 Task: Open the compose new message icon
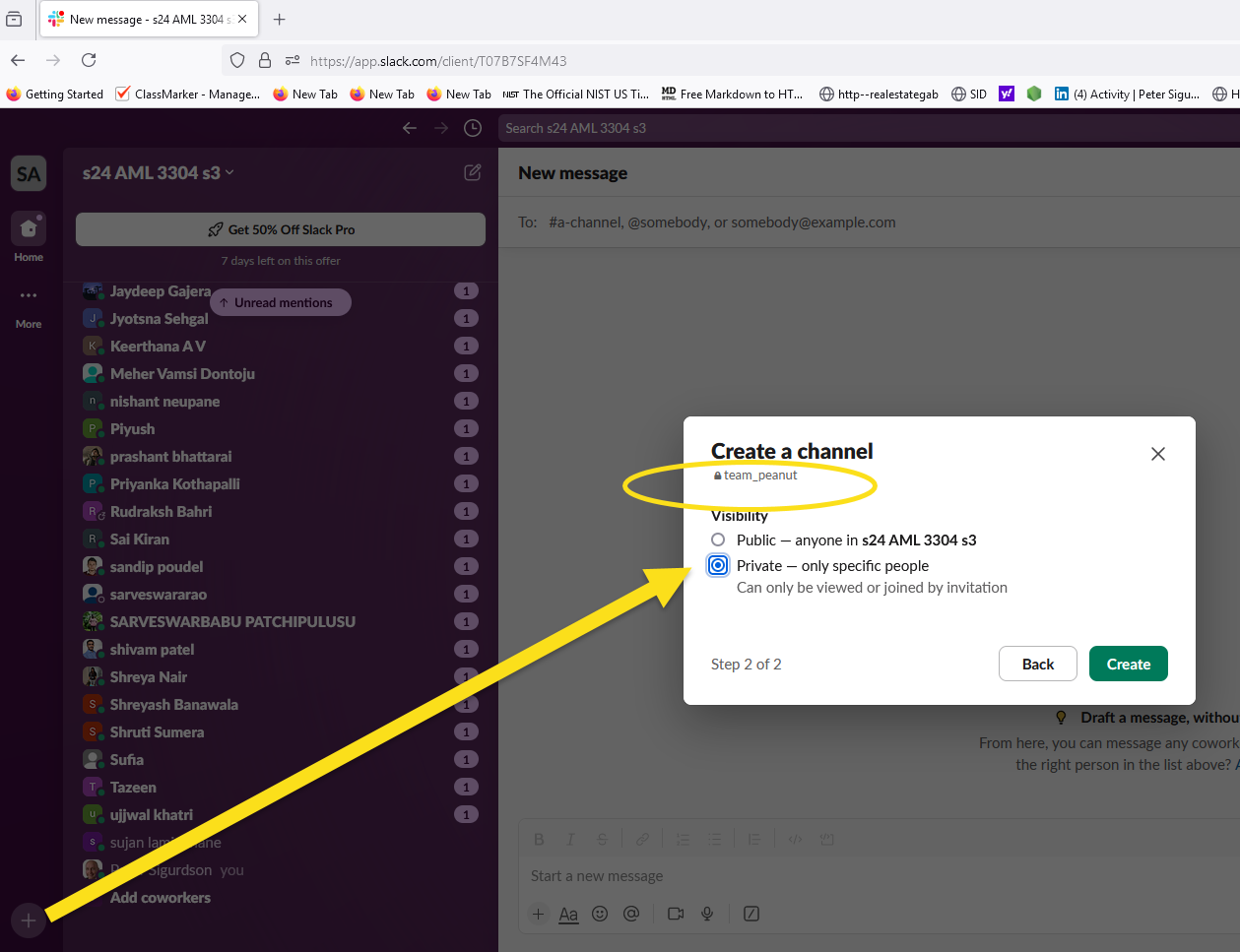tap(473, 172)
